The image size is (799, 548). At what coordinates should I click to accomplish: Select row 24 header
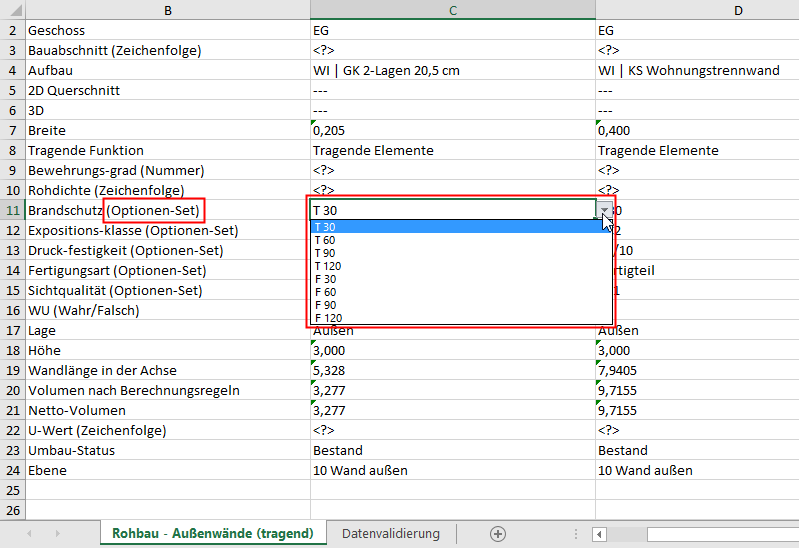(13, 471)
